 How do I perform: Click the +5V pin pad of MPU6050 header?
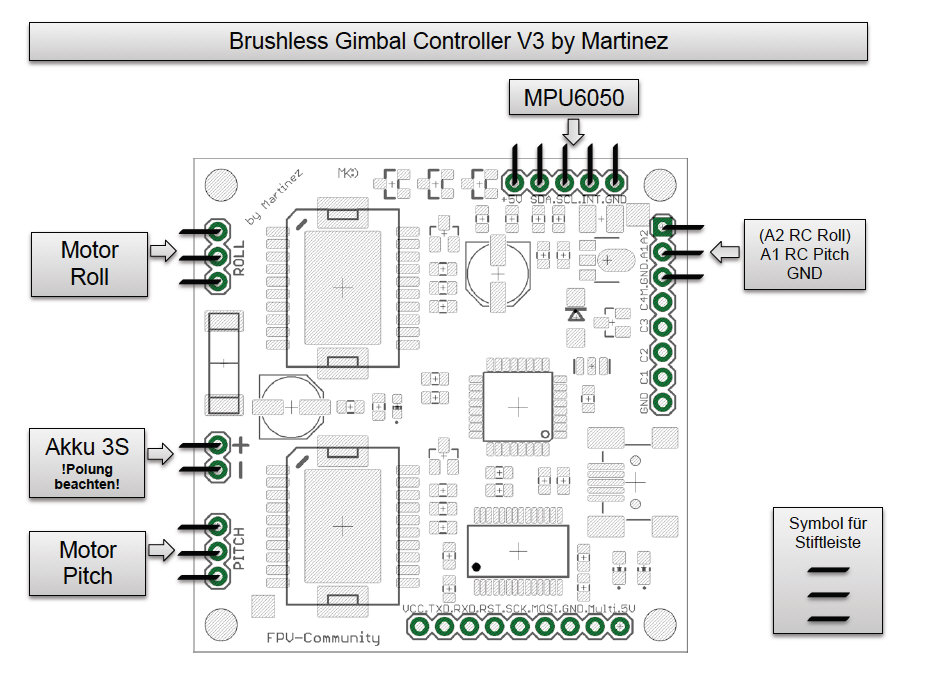pos(514,182)
